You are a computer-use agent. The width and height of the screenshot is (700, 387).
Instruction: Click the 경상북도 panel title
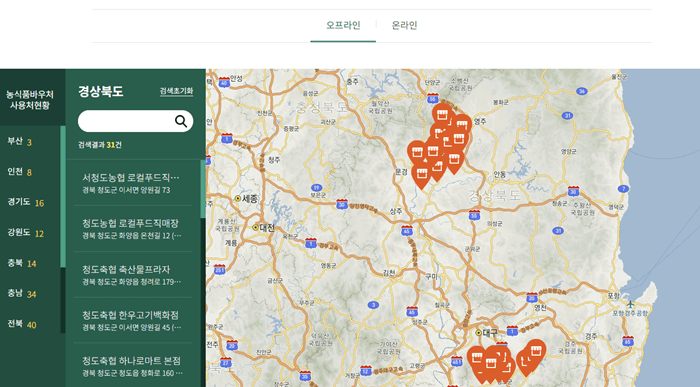(x=100, y=92)
